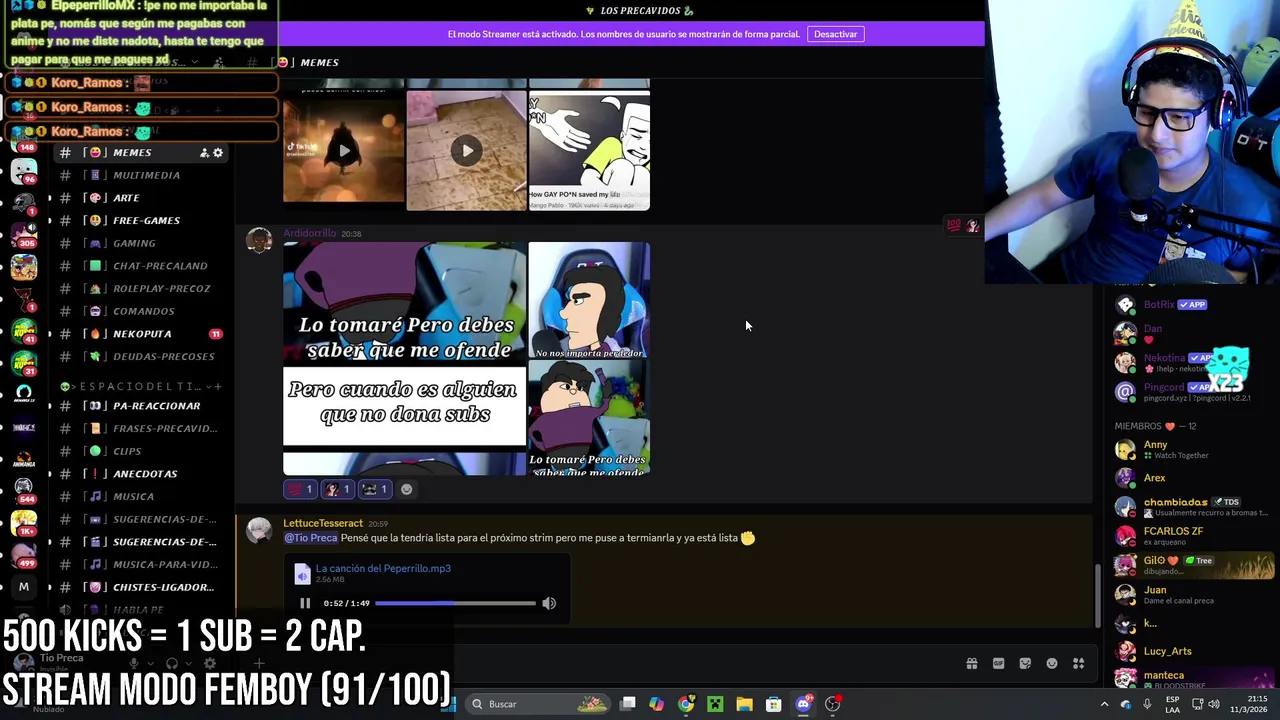Viewport: 1280px width, 720px height.
Task: Open Minecraft from the taskbar
Action: tap(715, 704)
